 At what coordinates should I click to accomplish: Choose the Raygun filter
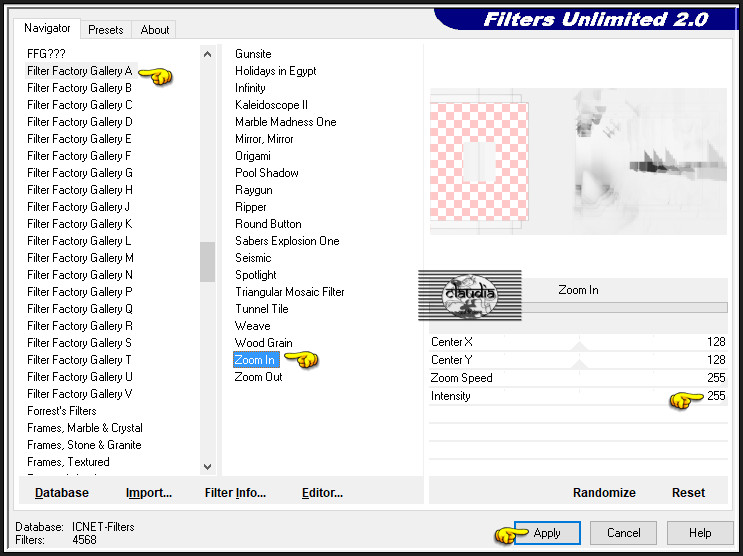click(x=254, y=190)
